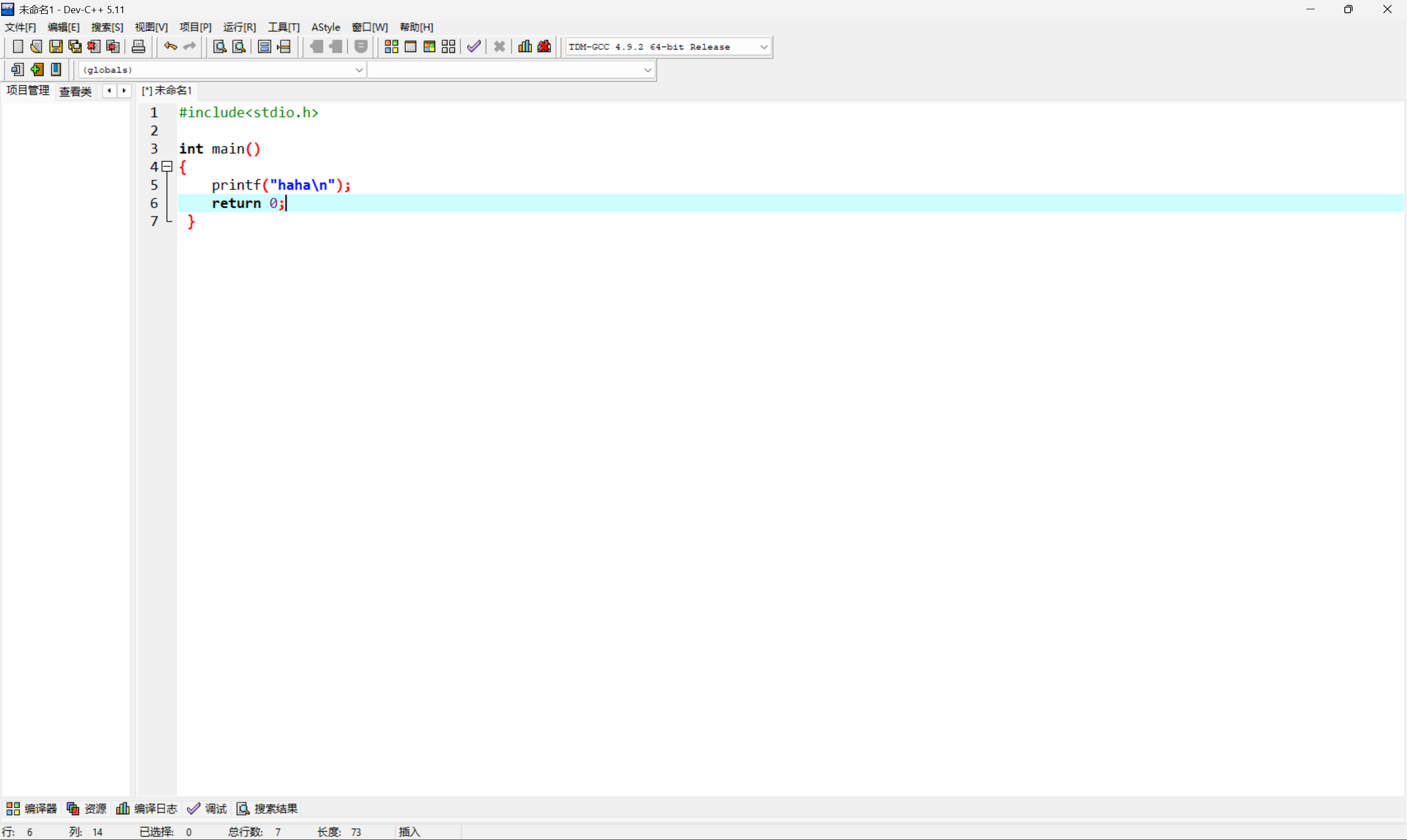This screenshot has height=840, width=1407.
Task: Click the Compile icon (colored squares)
Action: [x=391, y=46]
